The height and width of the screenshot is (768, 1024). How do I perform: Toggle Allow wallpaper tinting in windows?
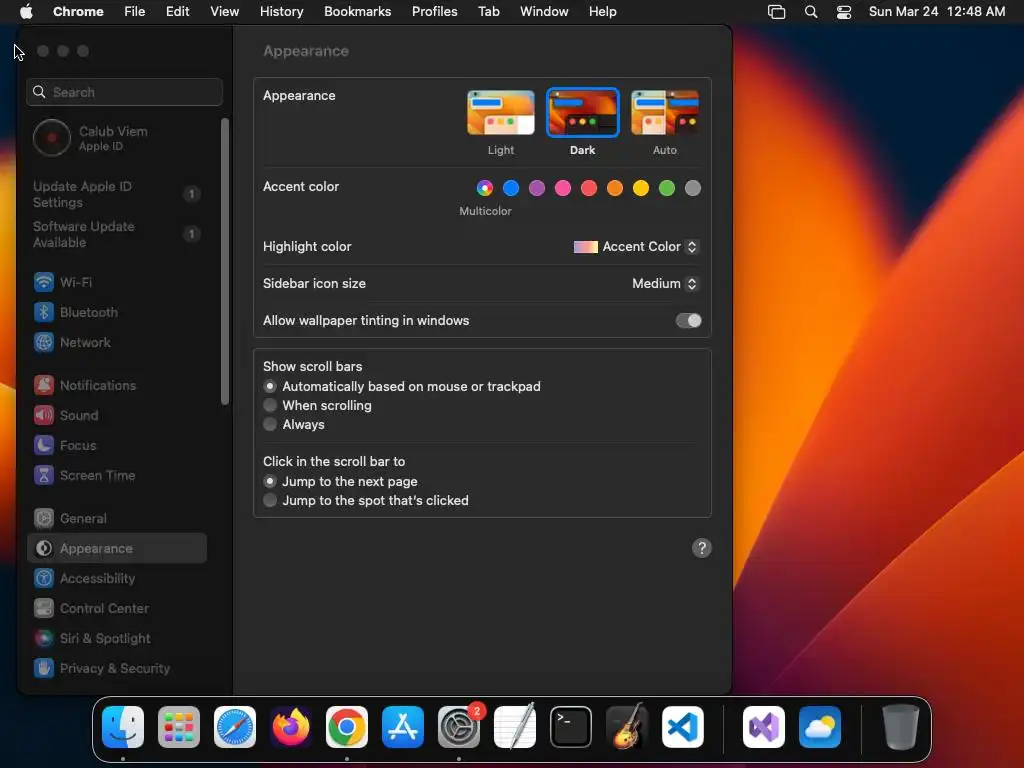point(688,321)
